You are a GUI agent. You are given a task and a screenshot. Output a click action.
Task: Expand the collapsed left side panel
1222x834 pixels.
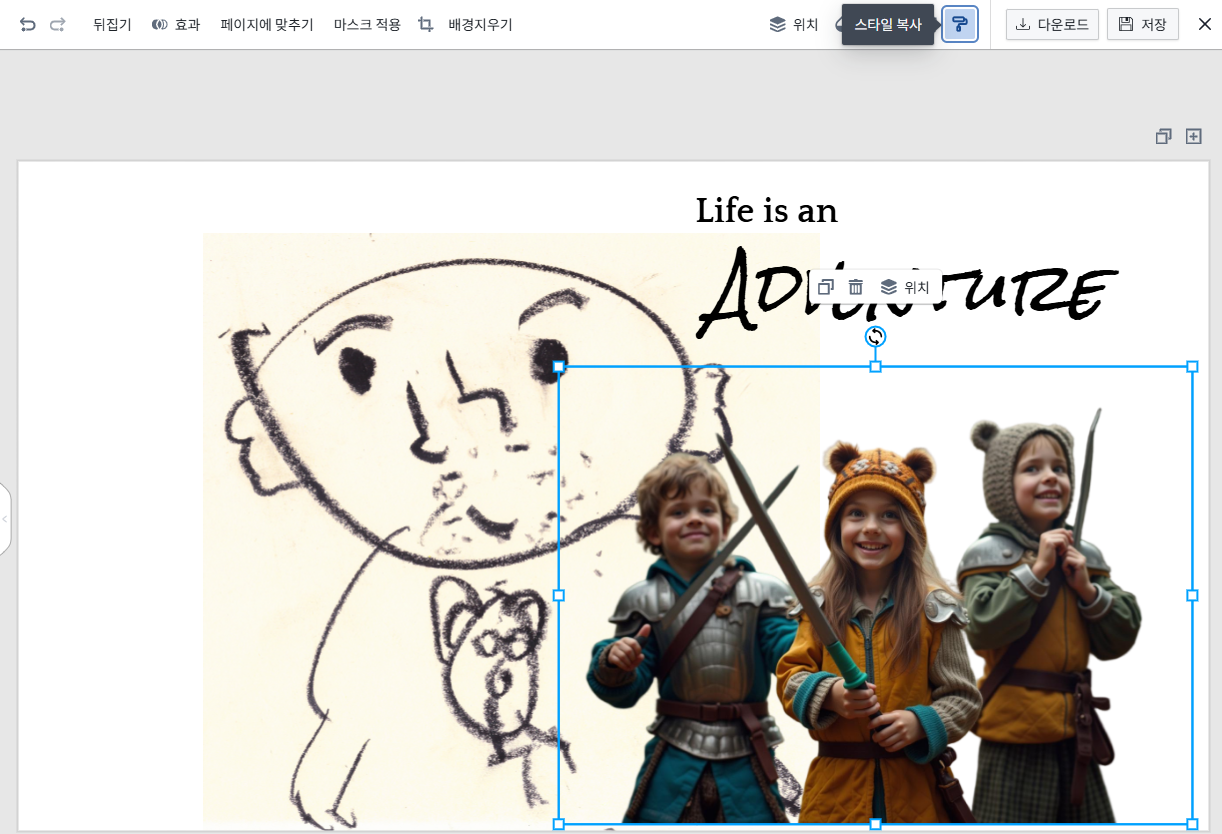click(5, 519)
